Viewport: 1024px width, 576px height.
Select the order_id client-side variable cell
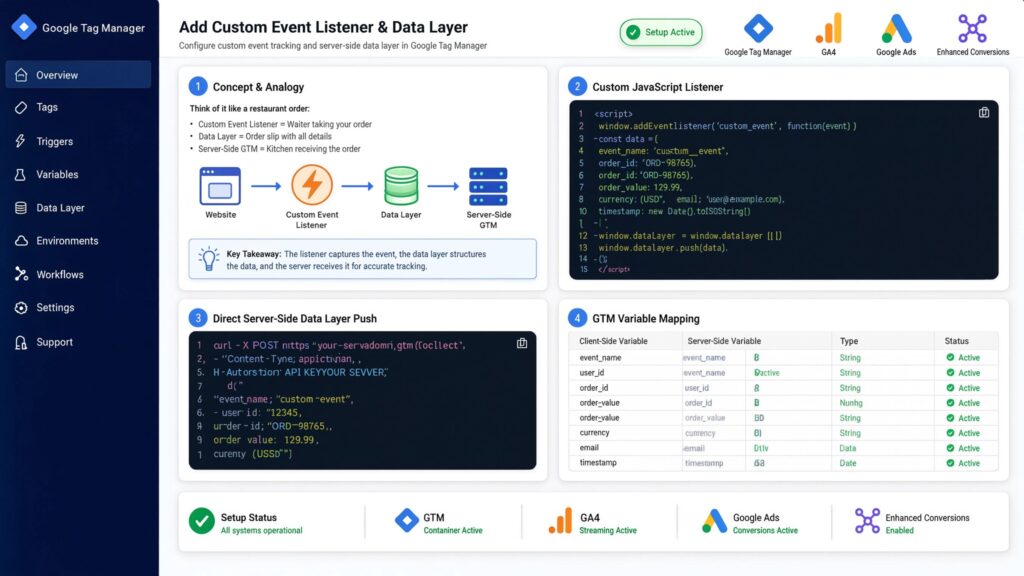click(x=594, y=388)
